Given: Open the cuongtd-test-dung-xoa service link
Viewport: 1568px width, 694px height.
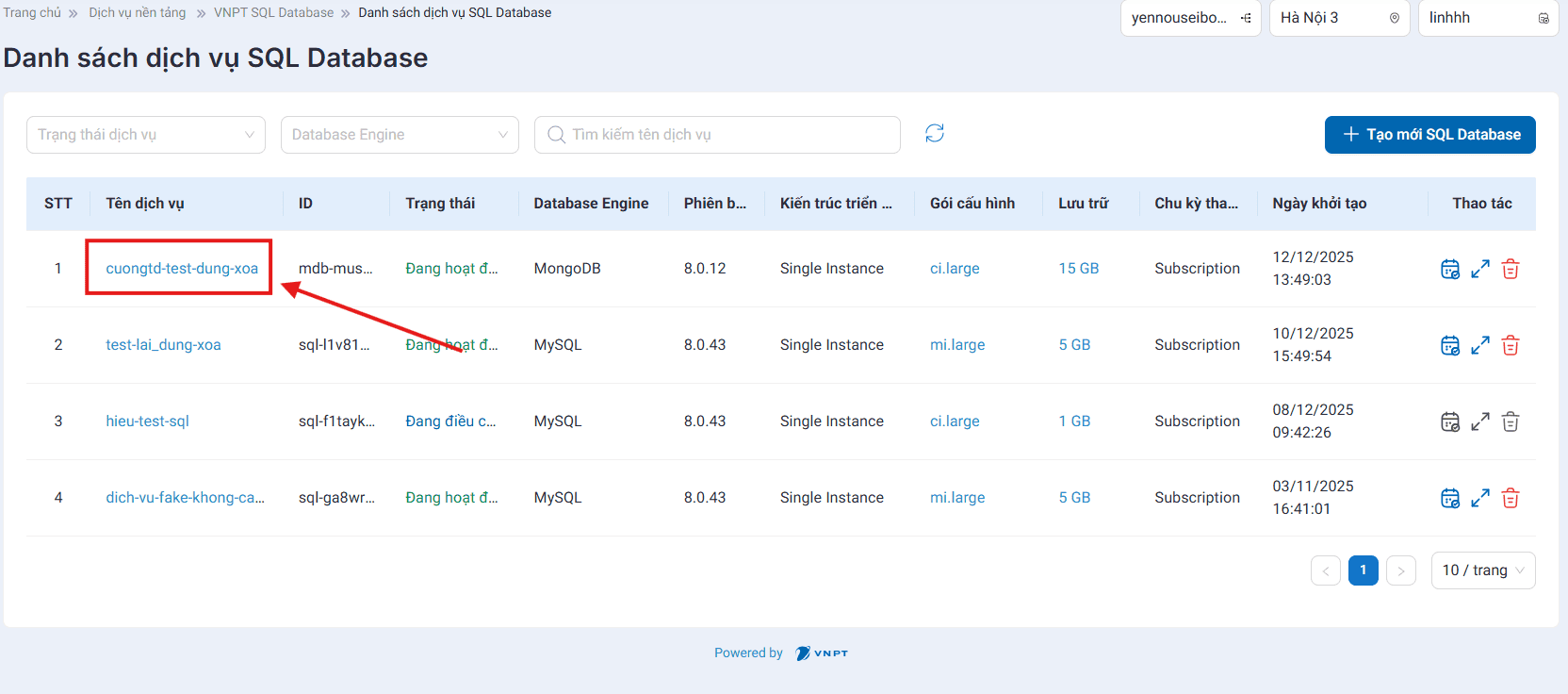Looking at the screenshot, I should point(182,269).
